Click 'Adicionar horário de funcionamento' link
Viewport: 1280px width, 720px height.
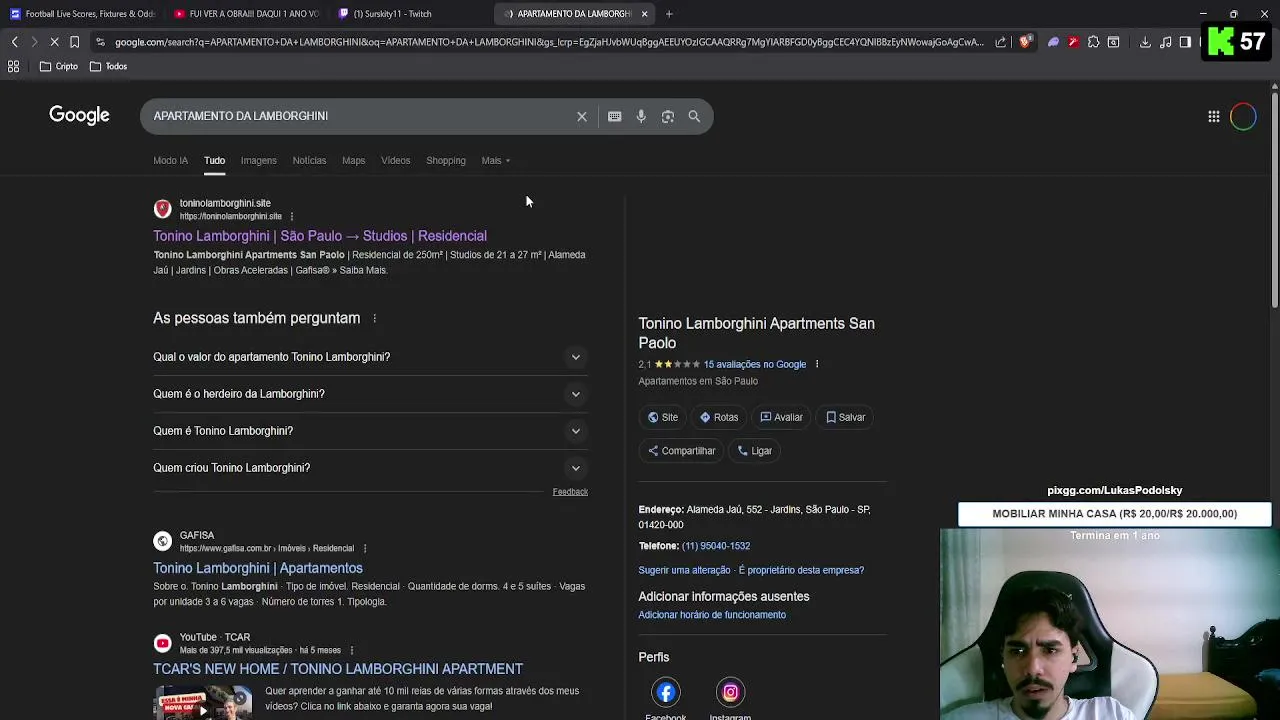coord(712,615)
